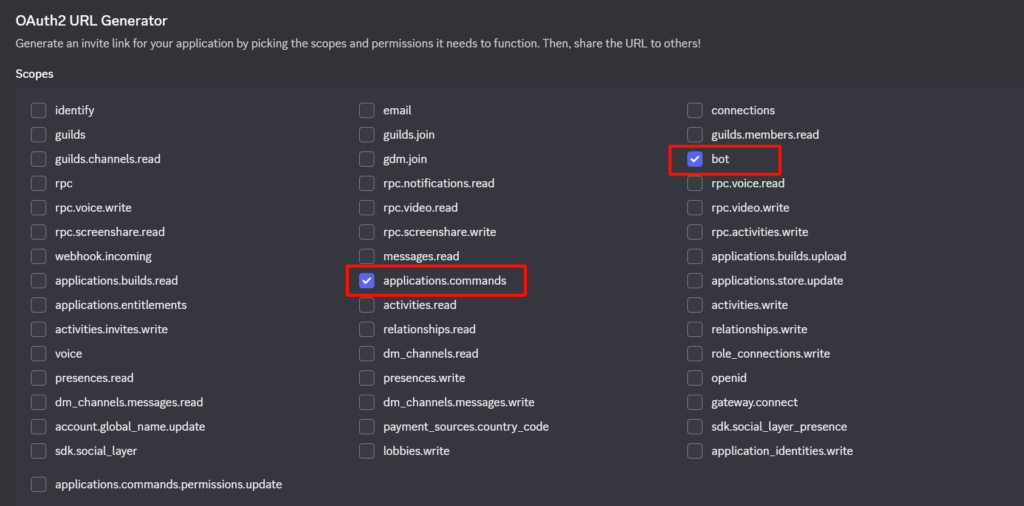Check the sdk.social_layer_presence box

coord(695,427)
